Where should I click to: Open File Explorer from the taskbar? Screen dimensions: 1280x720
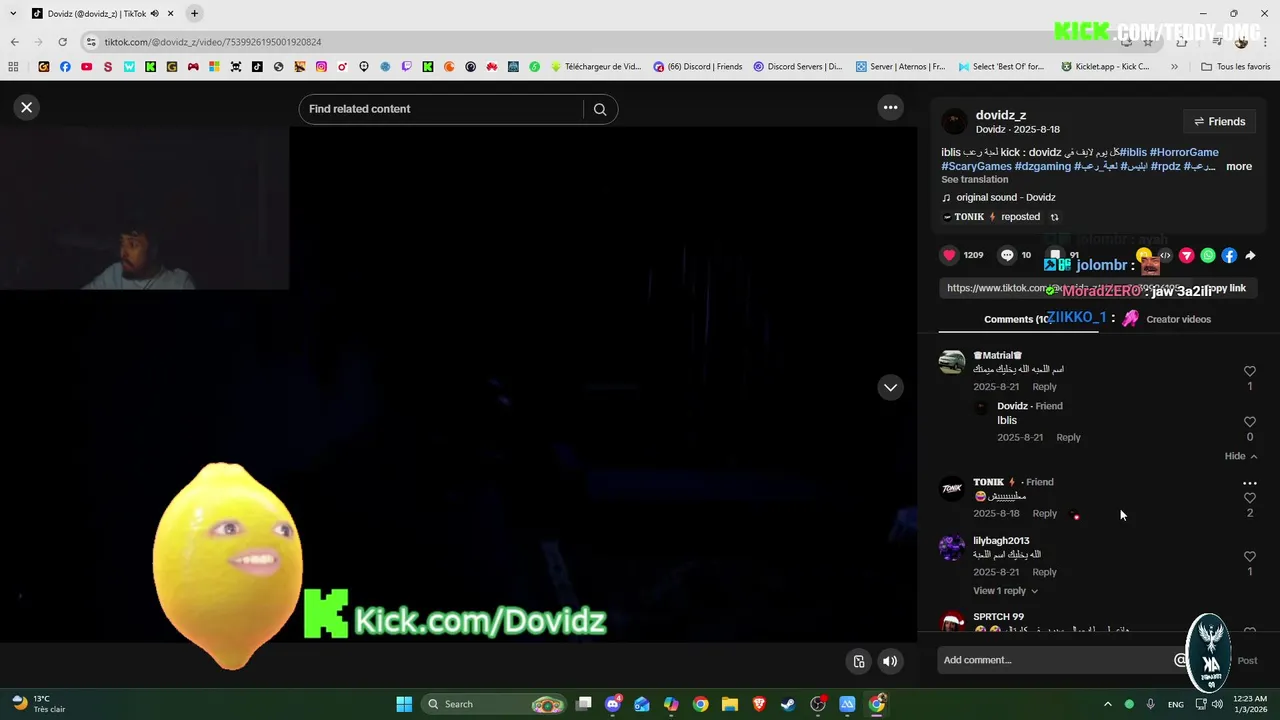[730, 704]
